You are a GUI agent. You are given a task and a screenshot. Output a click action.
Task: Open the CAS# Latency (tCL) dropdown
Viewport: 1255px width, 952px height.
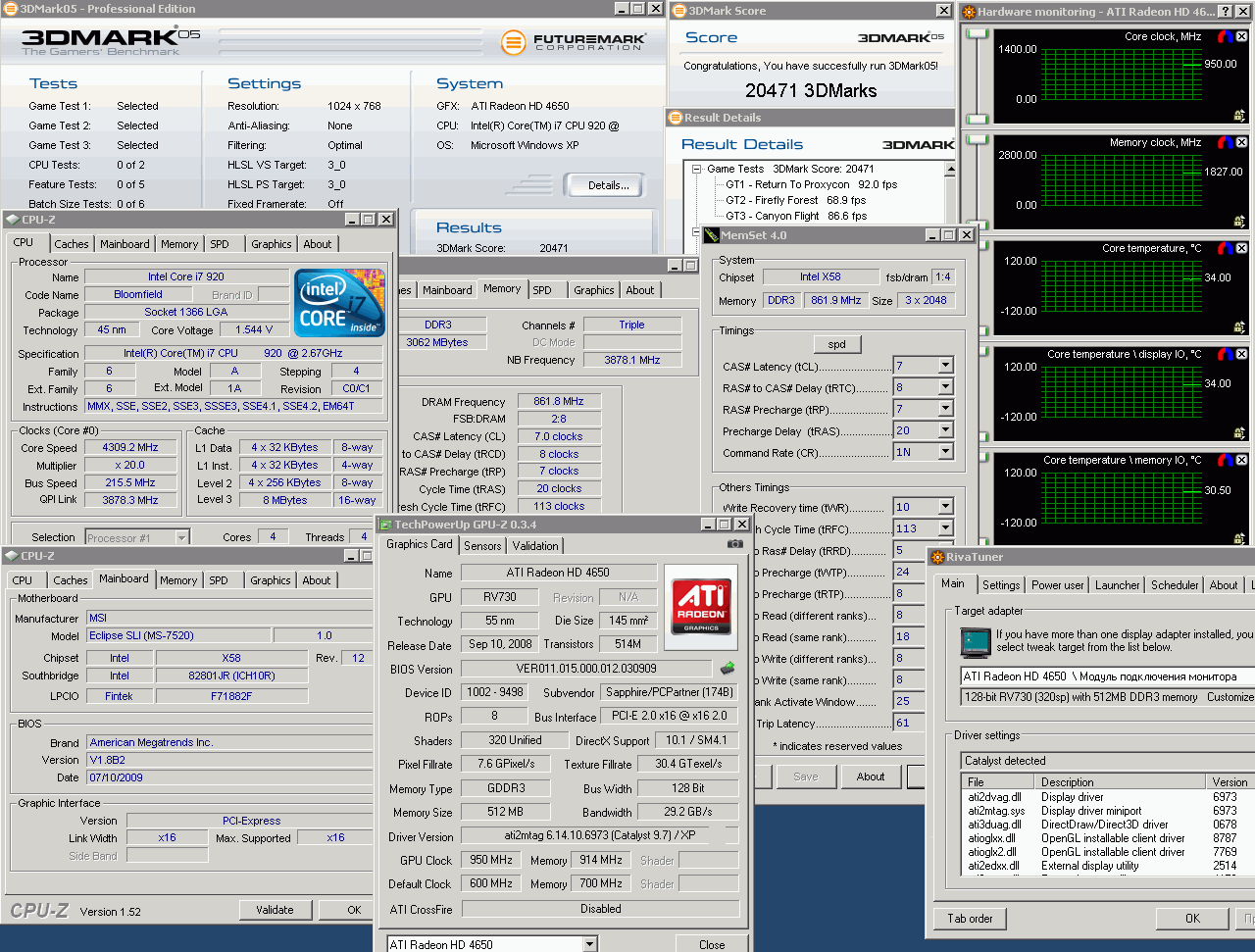tap(945, 366)
